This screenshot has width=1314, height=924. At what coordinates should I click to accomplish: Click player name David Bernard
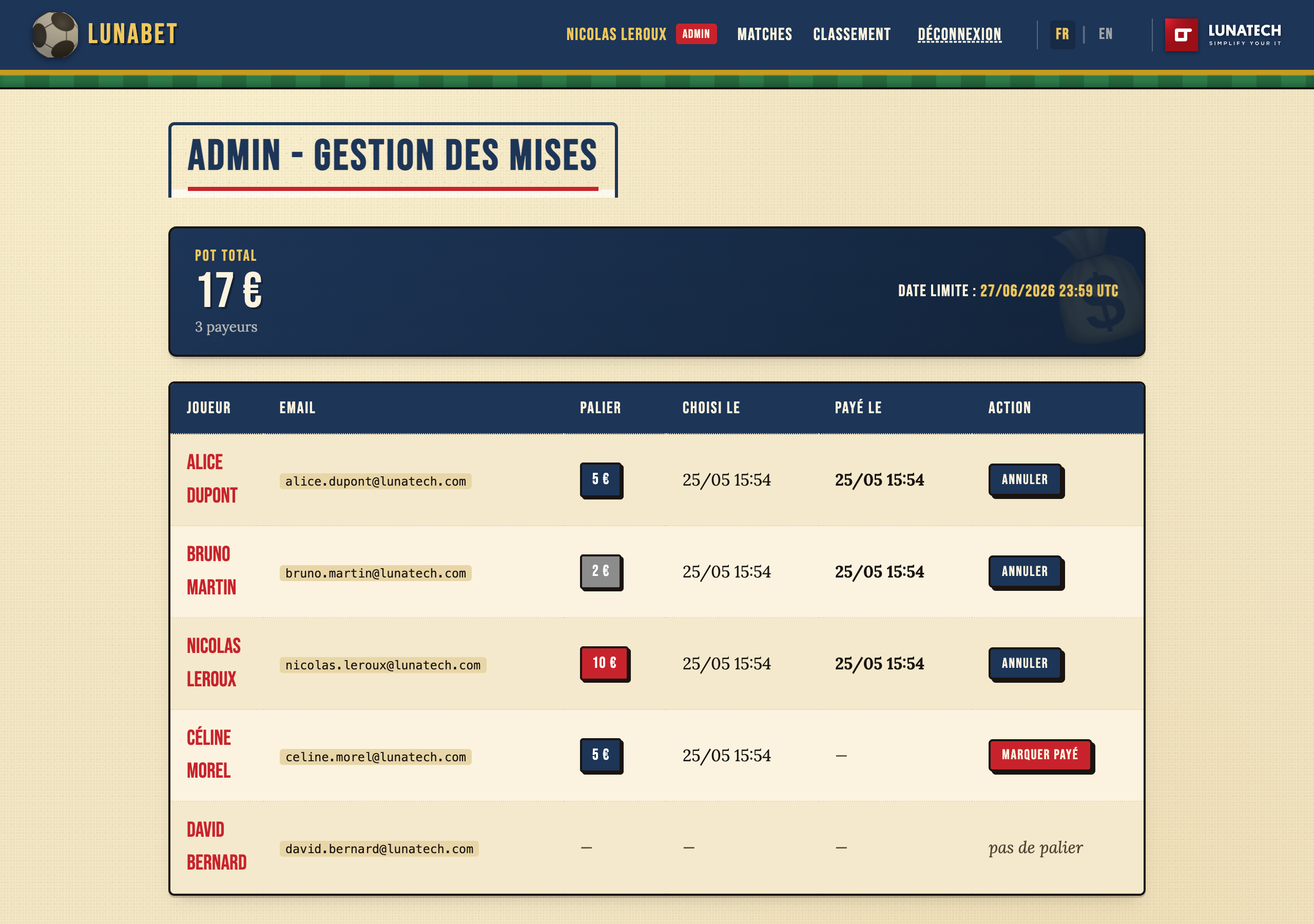[216, 846]
